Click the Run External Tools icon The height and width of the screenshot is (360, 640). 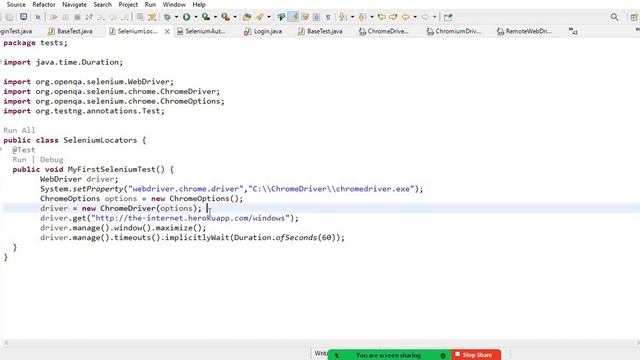click(x=225, y=17)
